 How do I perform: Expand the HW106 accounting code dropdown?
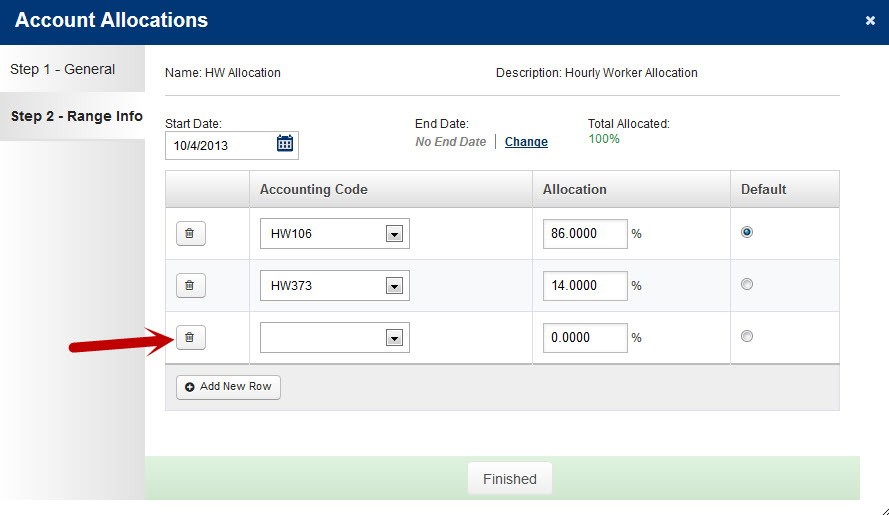394,234
